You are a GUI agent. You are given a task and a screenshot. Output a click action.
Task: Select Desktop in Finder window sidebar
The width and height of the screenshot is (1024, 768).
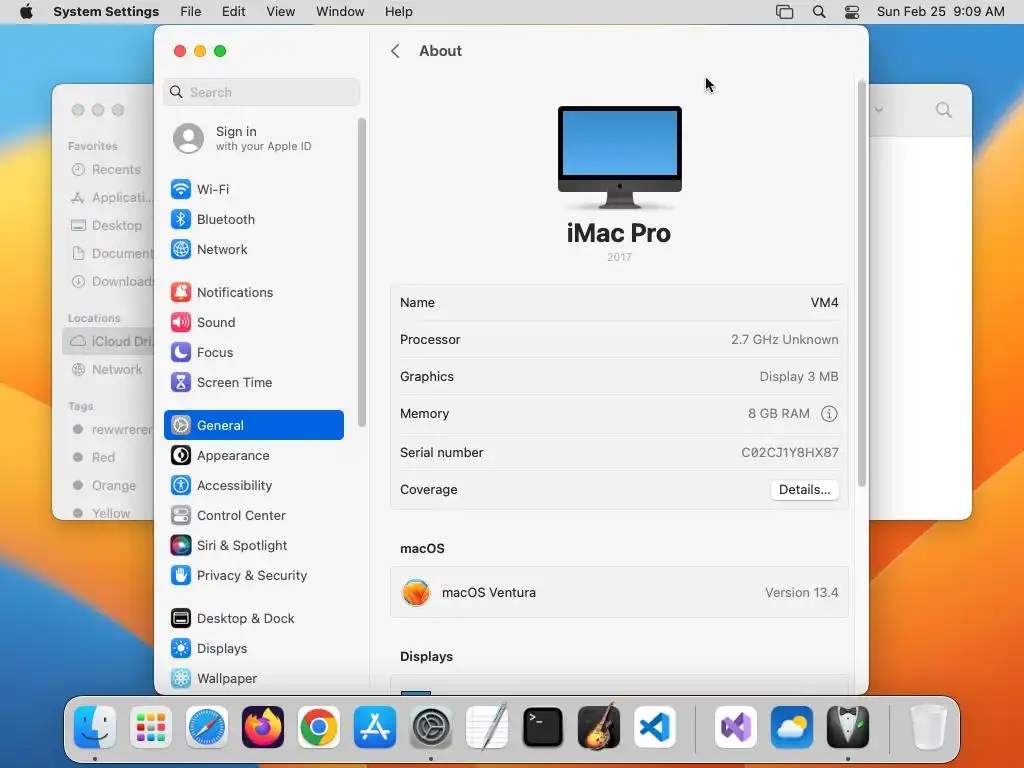108,225
